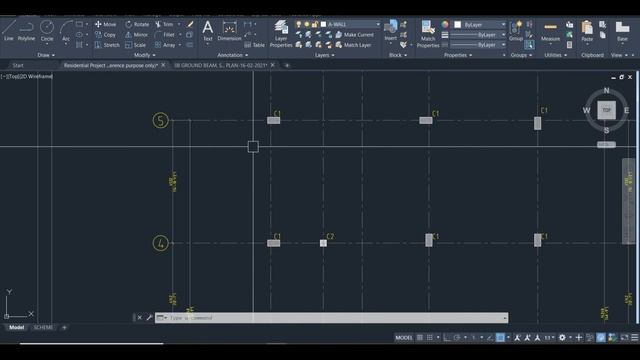
Task: Click the command line customize wrench icon
Action: [149, 318]
